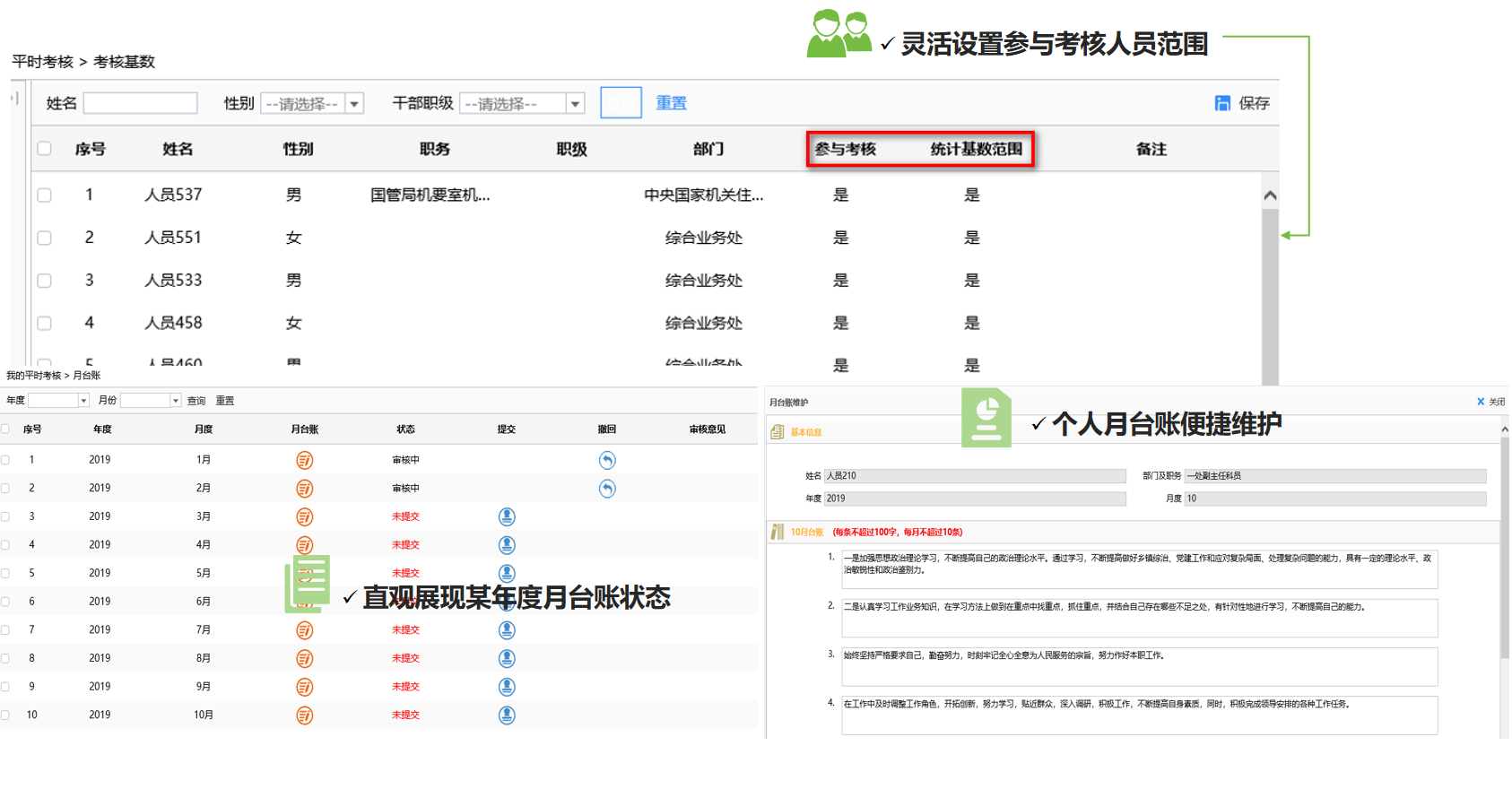Image resolution: width=1512 pixels, height=789 pixels.
Task: Submit the 3月 ledger via 提交 icon
Action: coord(507,516)
